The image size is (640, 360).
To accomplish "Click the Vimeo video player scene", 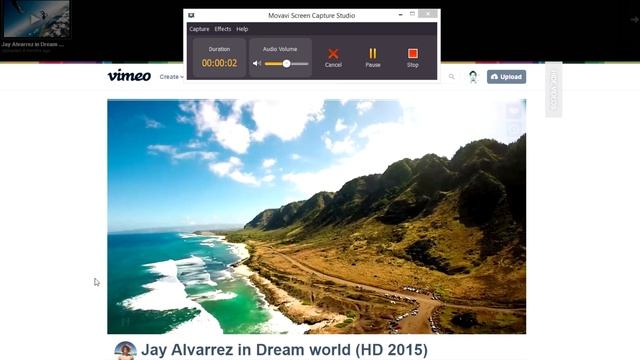I will point(316,216).
